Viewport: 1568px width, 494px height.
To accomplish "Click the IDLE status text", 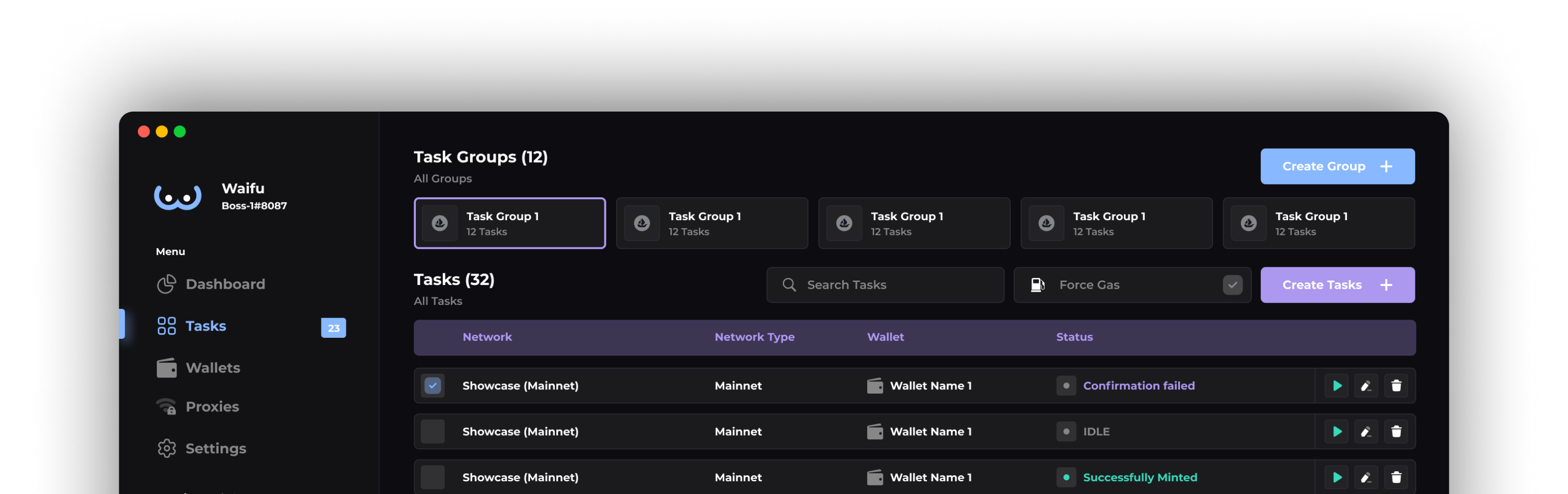I will [x=1096, y=432].
